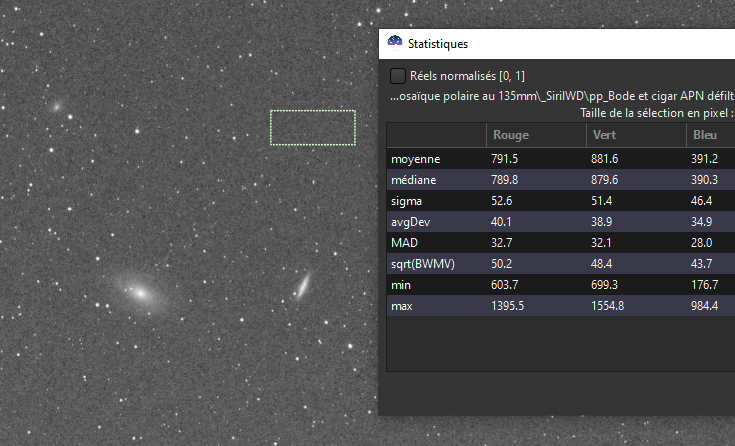Click the Rouge médiane value 789.8
The image size is (735, 446).
pyautogui.click(x=504, y=180)
